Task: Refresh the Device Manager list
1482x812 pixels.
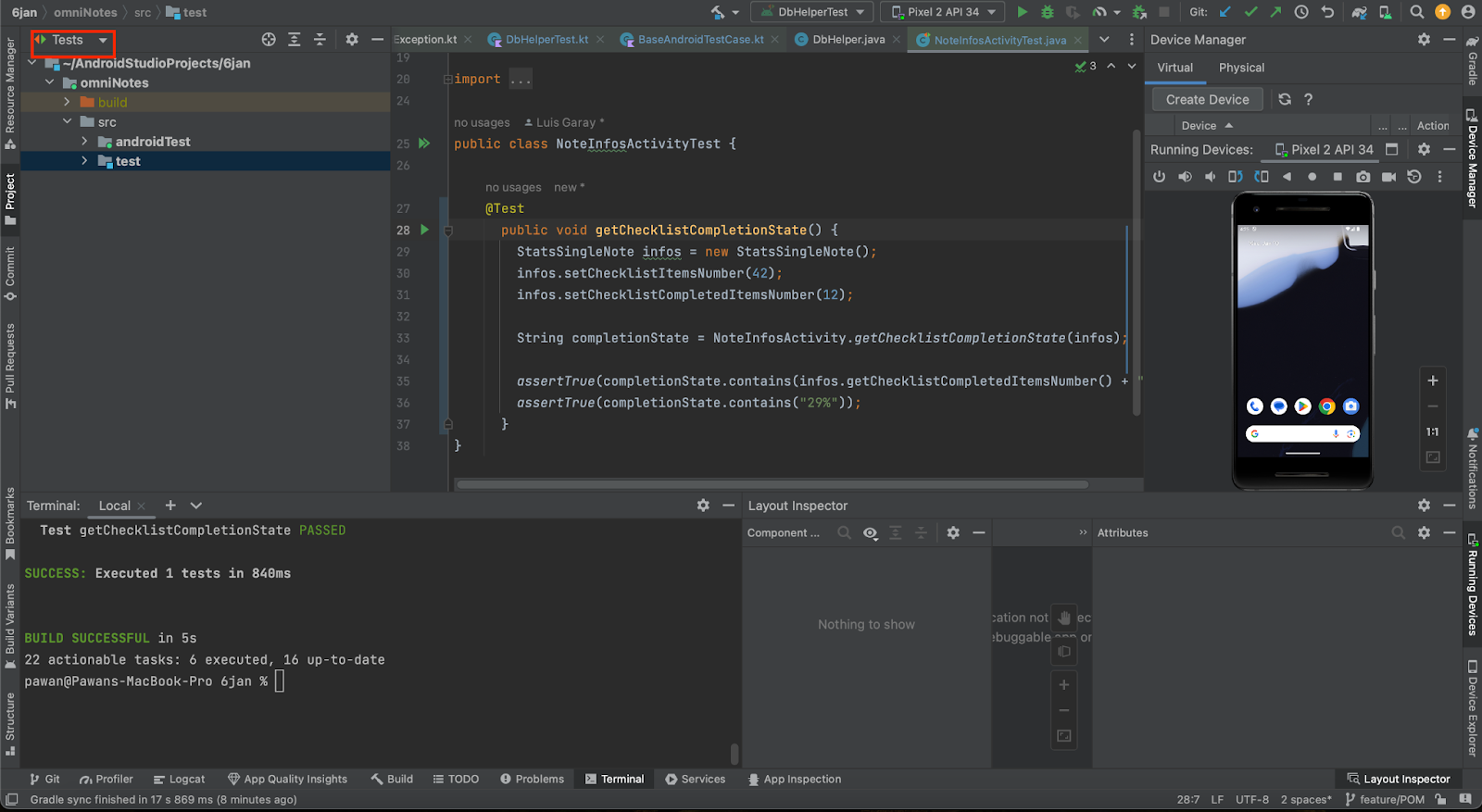Action: point(1285,99)
